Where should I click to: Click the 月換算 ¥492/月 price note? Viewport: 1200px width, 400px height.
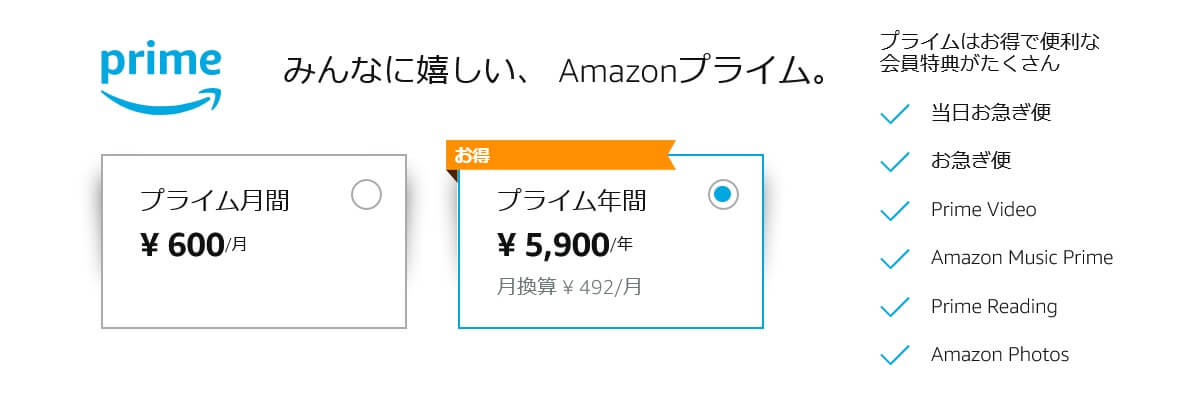pyautogui.click(x=569, y=287)
